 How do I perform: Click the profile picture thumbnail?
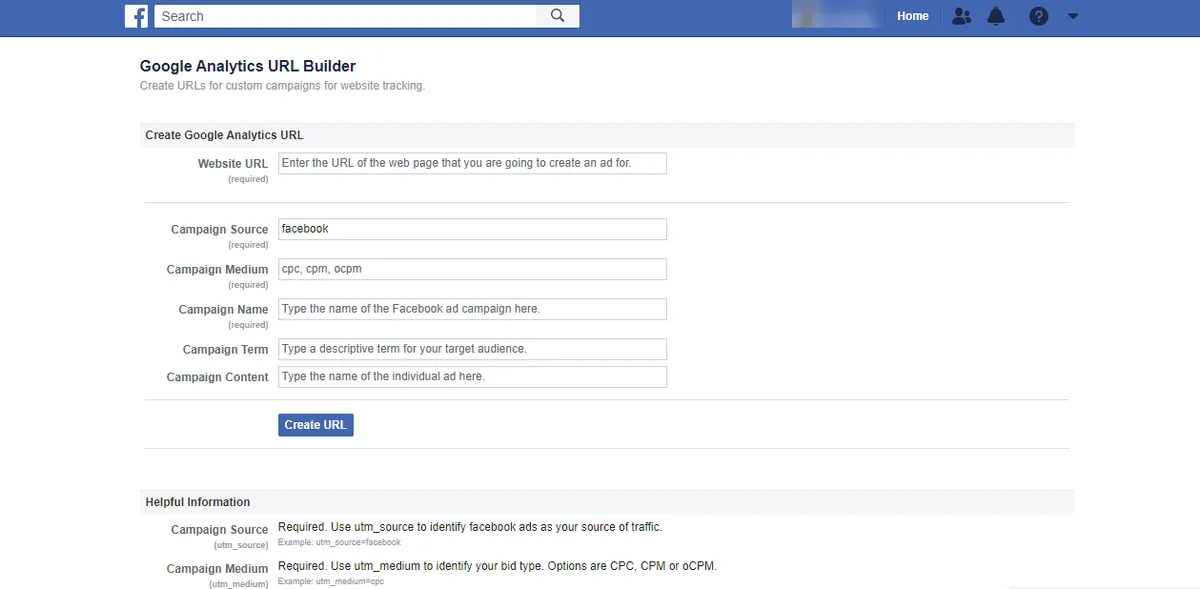pos(800,16)
